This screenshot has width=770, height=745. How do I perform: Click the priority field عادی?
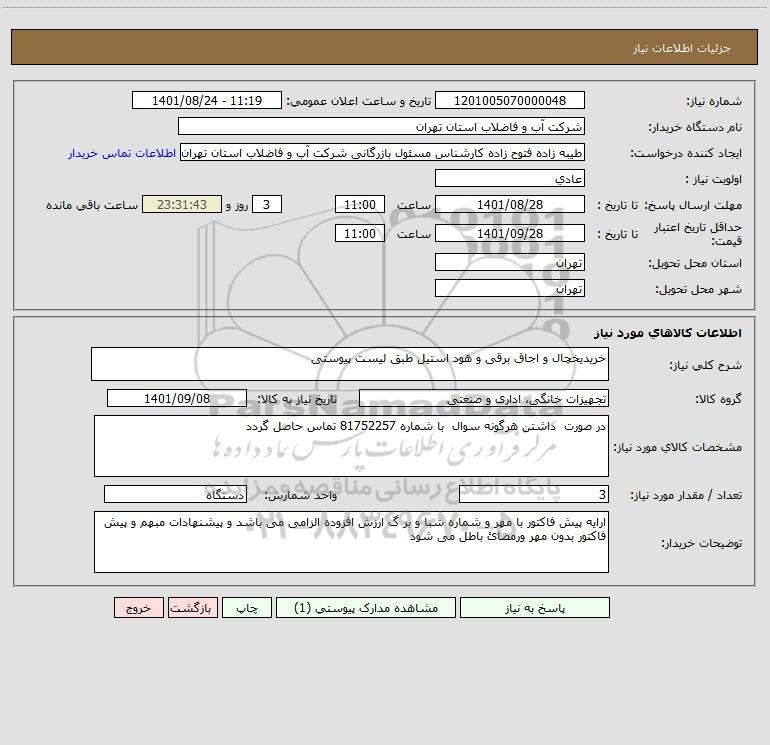510,178
